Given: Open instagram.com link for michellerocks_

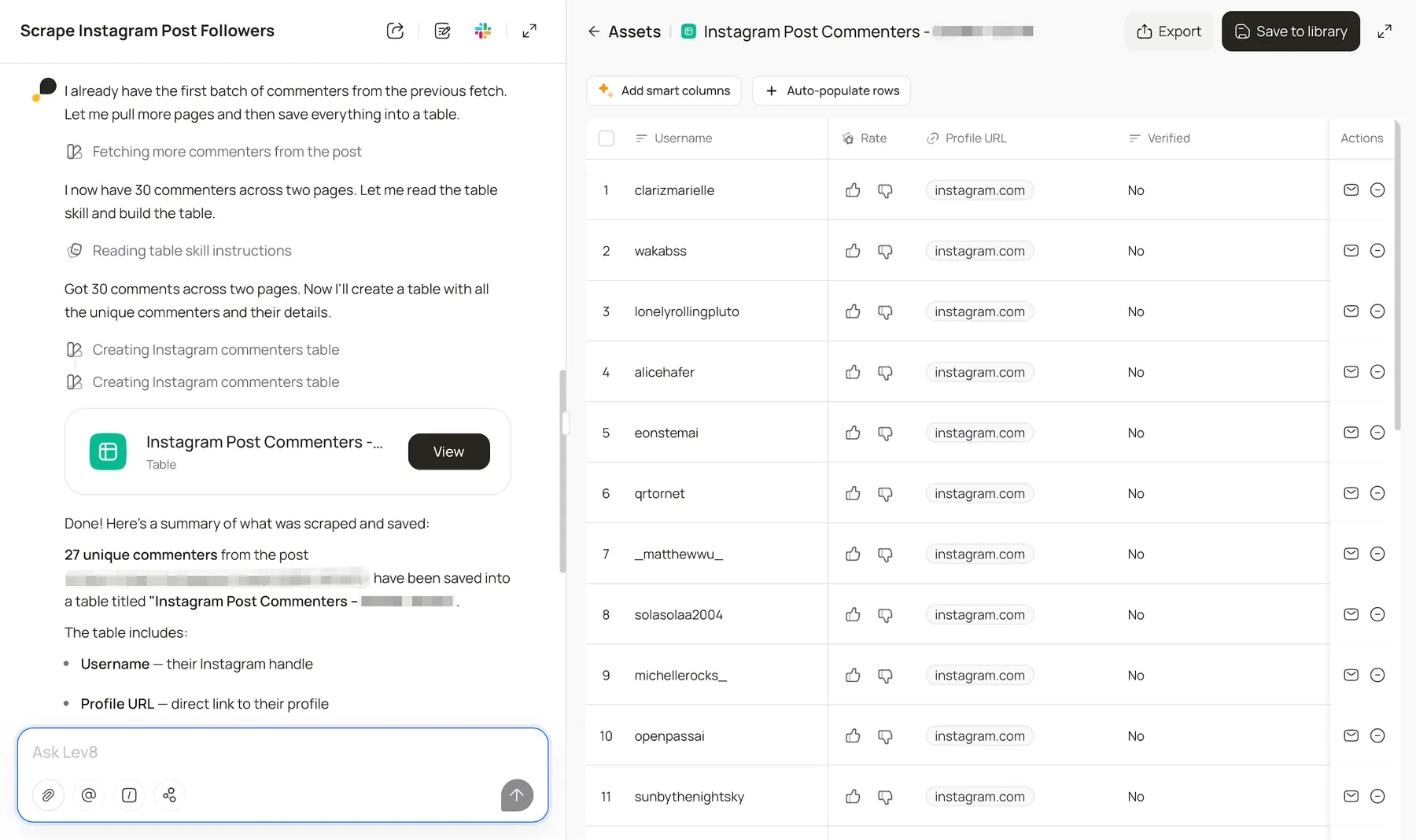Looking at the screenshot, I should (x=979, y=675).
